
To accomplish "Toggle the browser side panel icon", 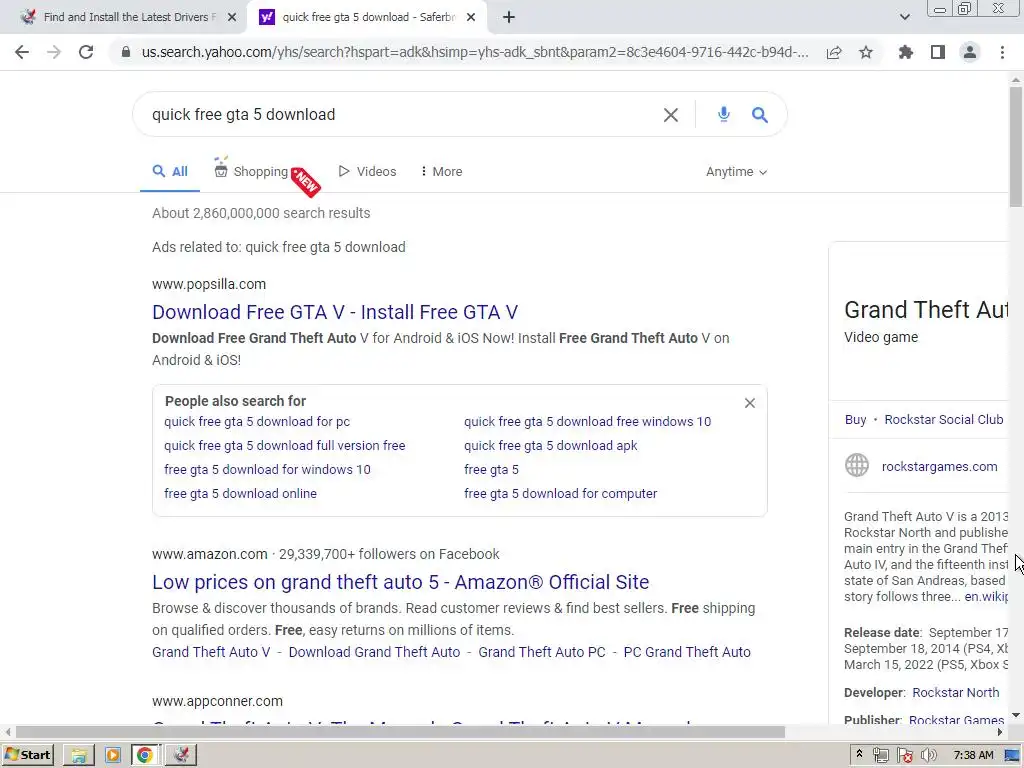I will pos(938,52).
